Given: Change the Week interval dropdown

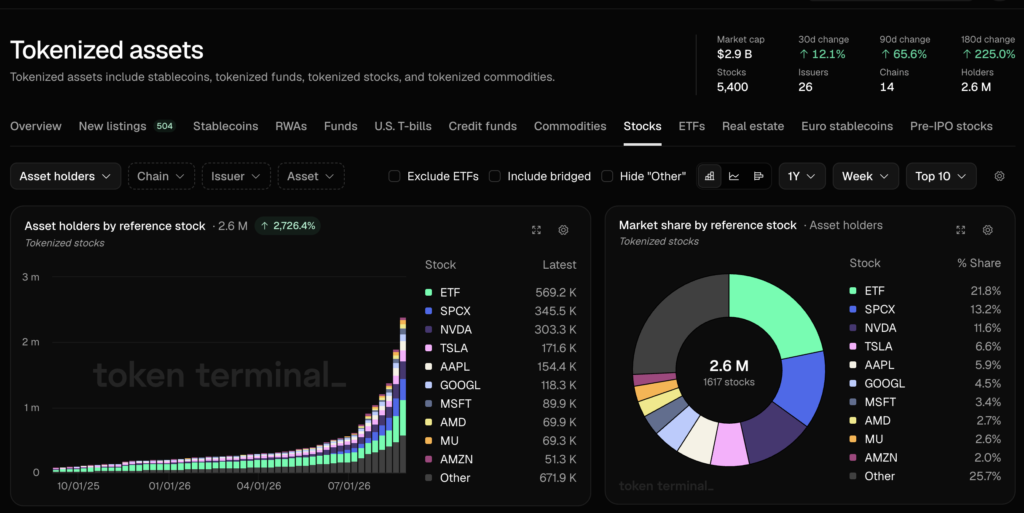Looking at the screenshot, I should click(x=865, y=176).
